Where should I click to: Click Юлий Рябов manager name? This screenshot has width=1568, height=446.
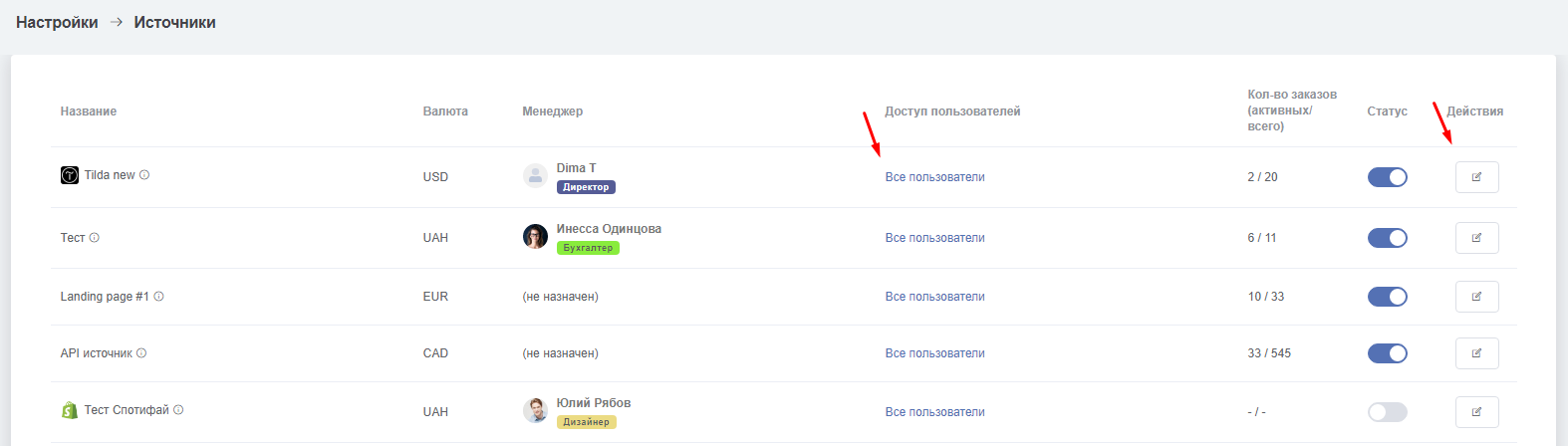(x=593, y=403)
